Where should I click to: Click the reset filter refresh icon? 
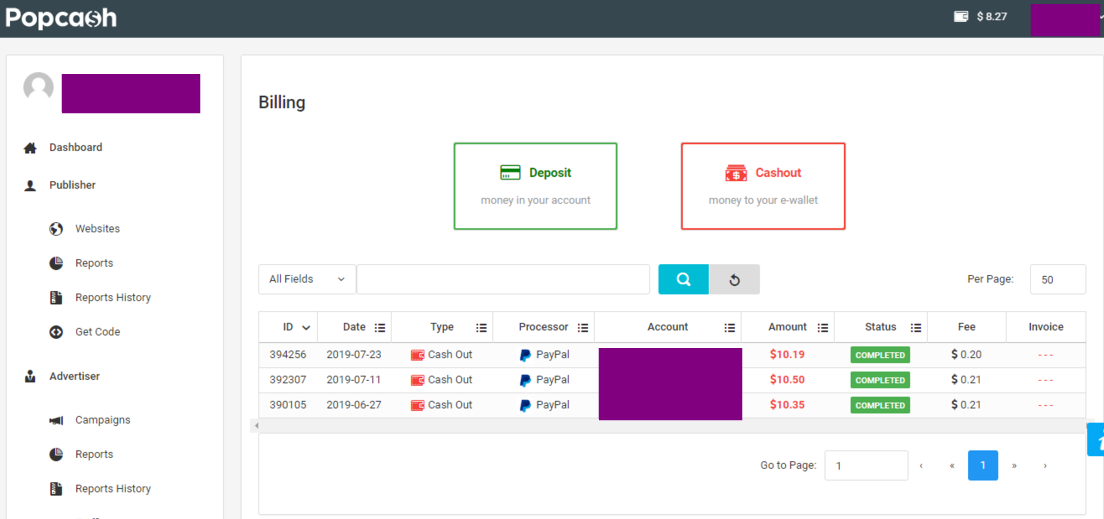[734, 280]
